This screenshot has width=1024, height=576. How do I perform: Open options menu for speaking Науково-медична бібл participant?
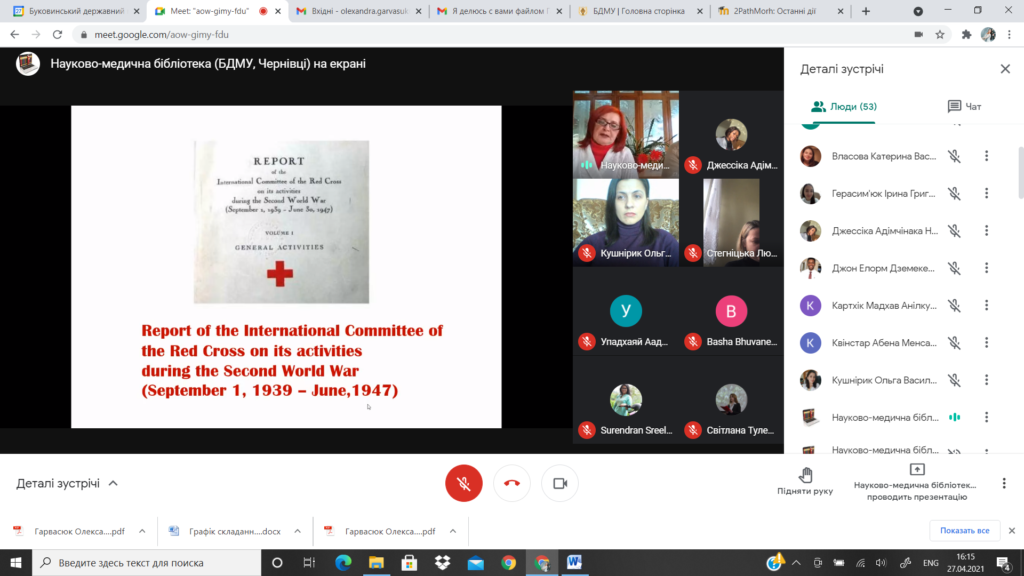[987, 417]
